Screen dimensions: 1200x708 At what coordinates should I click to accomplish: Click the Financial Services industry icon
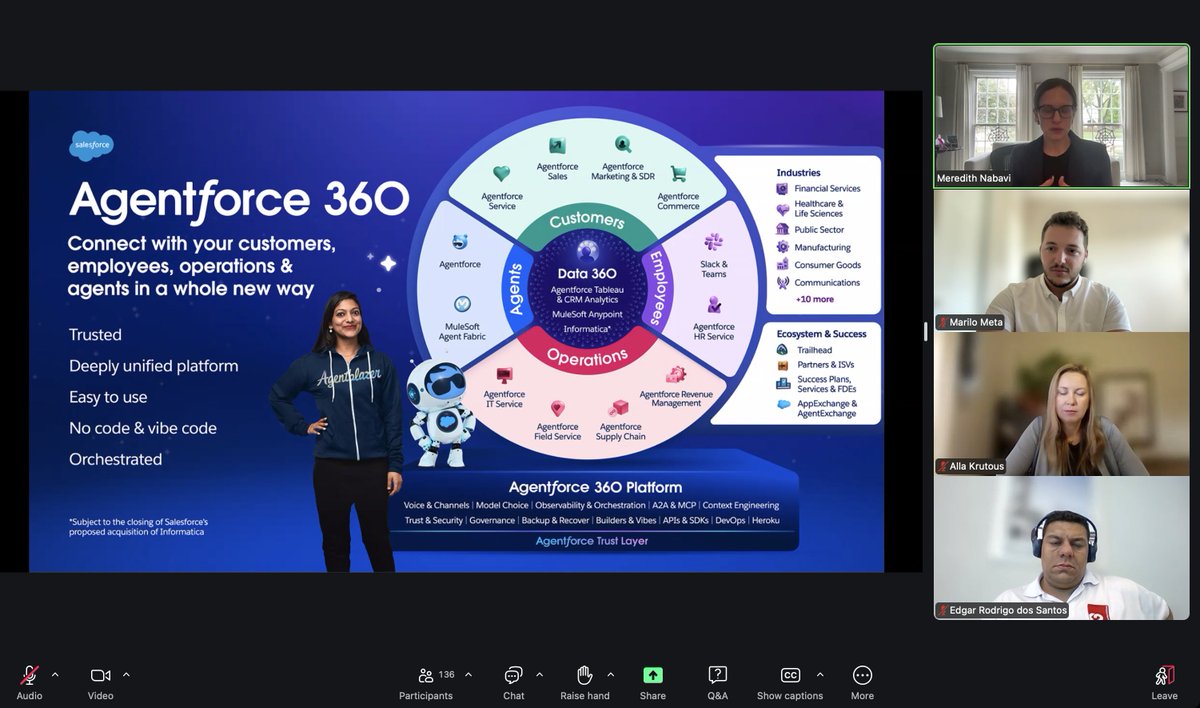784,188
